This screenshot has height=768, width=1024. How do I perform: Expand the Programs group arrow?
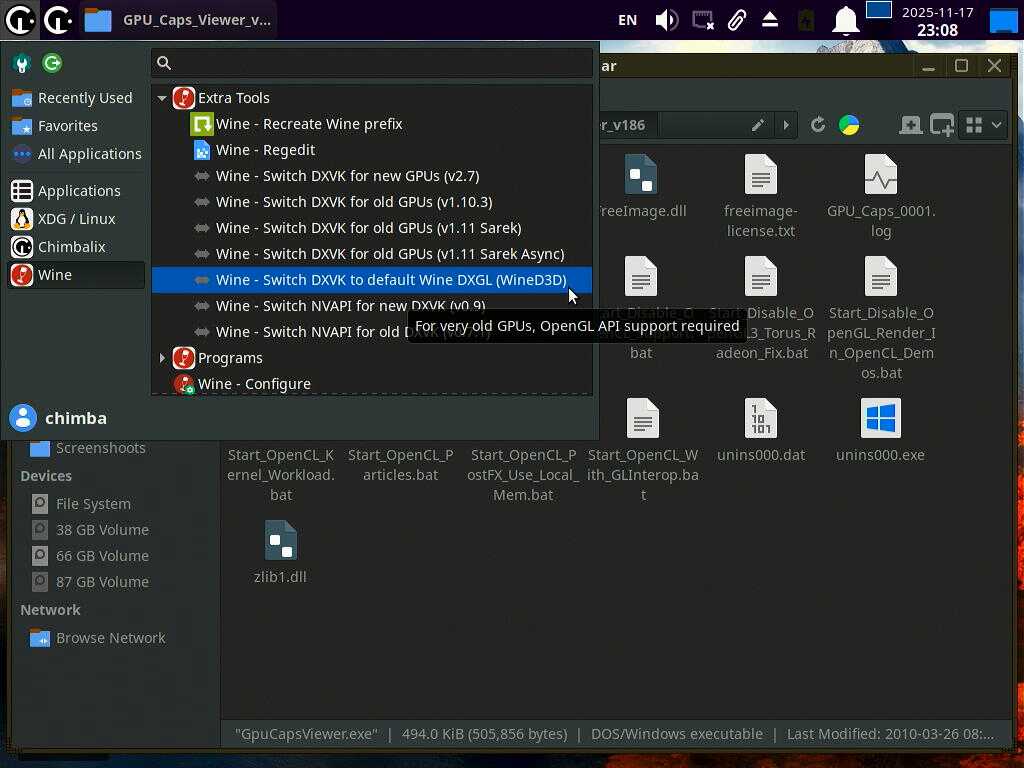tap(162, 358)
